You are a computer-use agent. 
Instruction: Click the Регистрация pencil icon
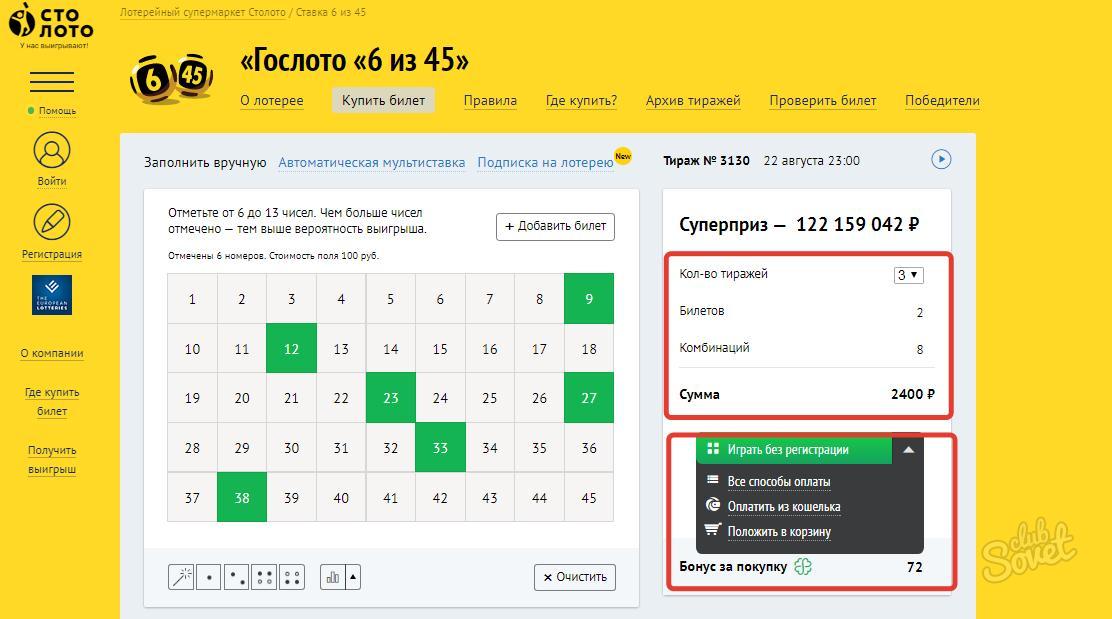(x=52, y=223)
